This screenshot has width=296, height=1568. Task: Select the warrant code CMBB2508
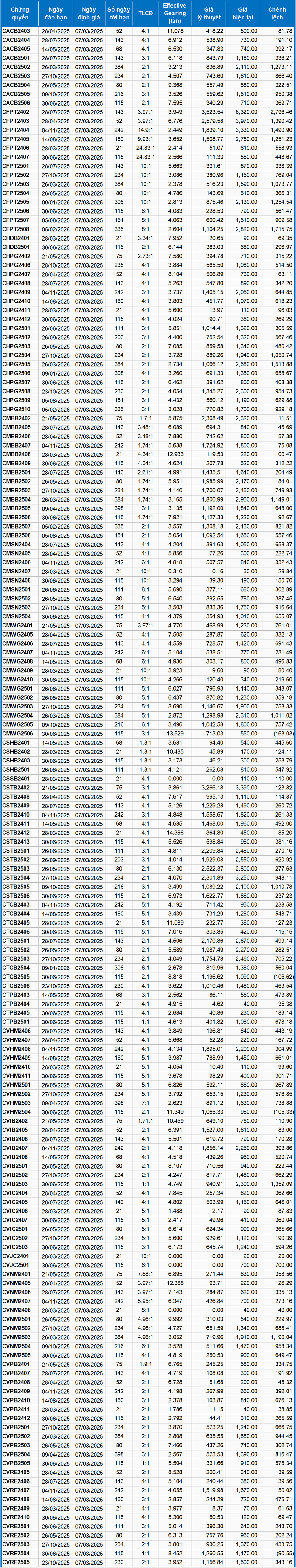pyautogui.click(x=16, y=535)
